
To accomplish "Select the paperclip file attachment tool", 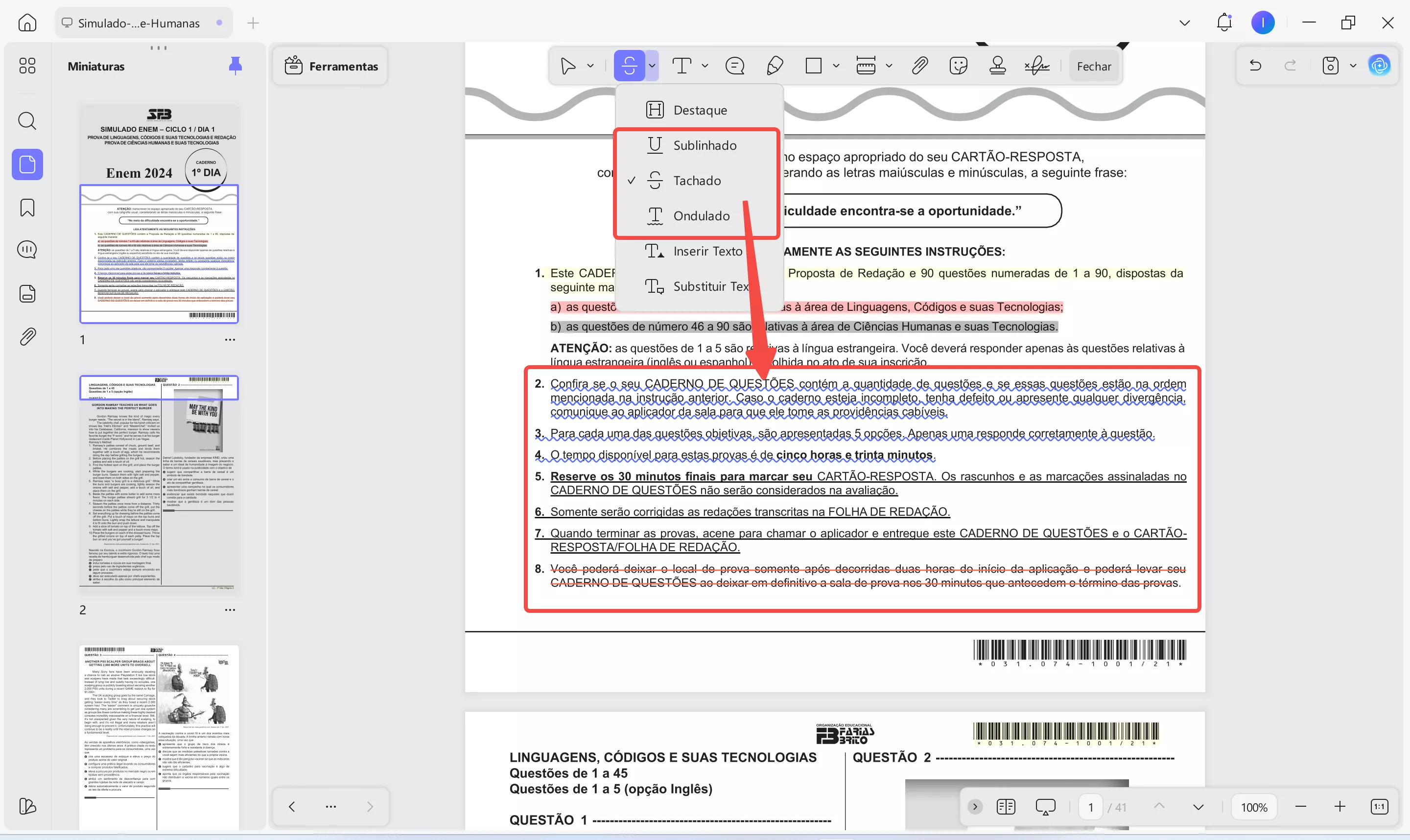I will click(x=920, y=65).
